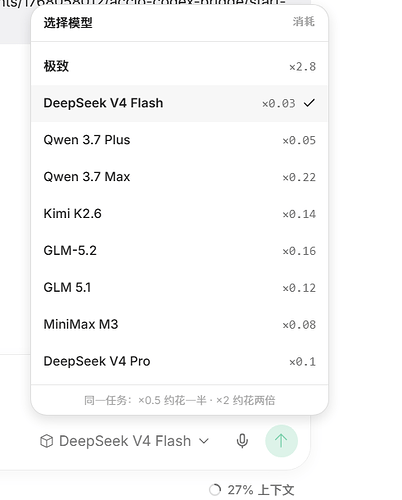Select the 极致 model option
The width and height of the screenshot is (402, 500).
pos(180,66)
